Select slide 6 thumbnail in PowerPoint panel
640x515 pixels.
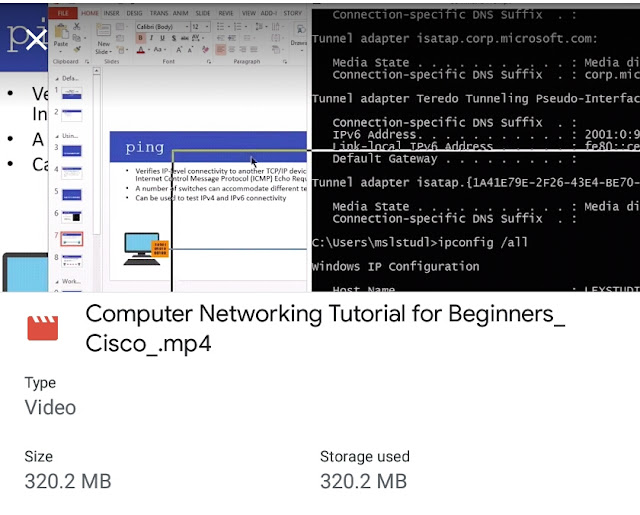pos(72,217)
